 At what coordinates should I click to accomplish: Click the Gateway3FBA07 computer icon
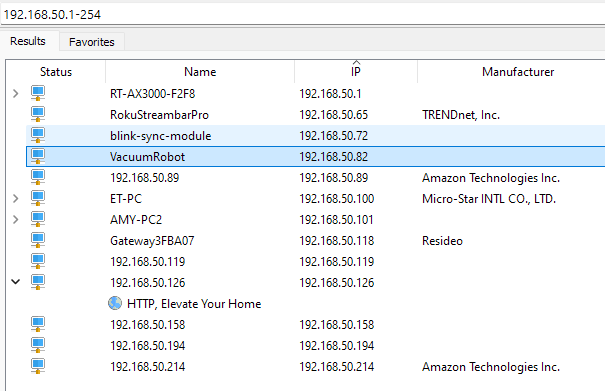point(38,240)
